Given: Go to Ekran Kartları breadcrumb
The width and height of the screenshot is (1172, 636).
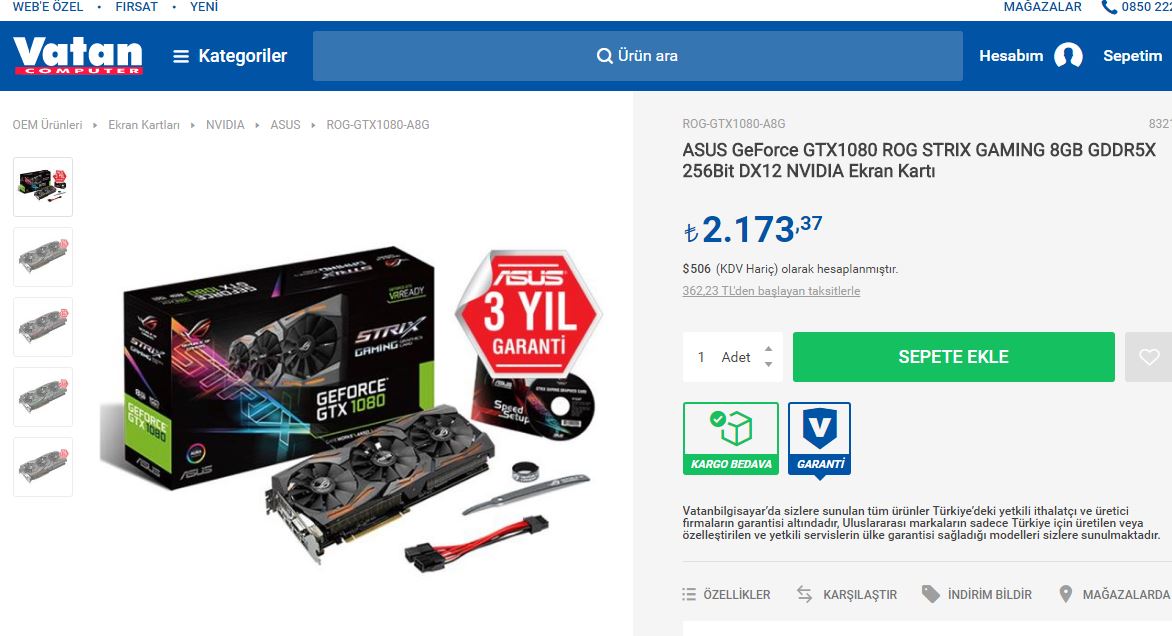Looking at the screenshot, I should pos(144,125).
